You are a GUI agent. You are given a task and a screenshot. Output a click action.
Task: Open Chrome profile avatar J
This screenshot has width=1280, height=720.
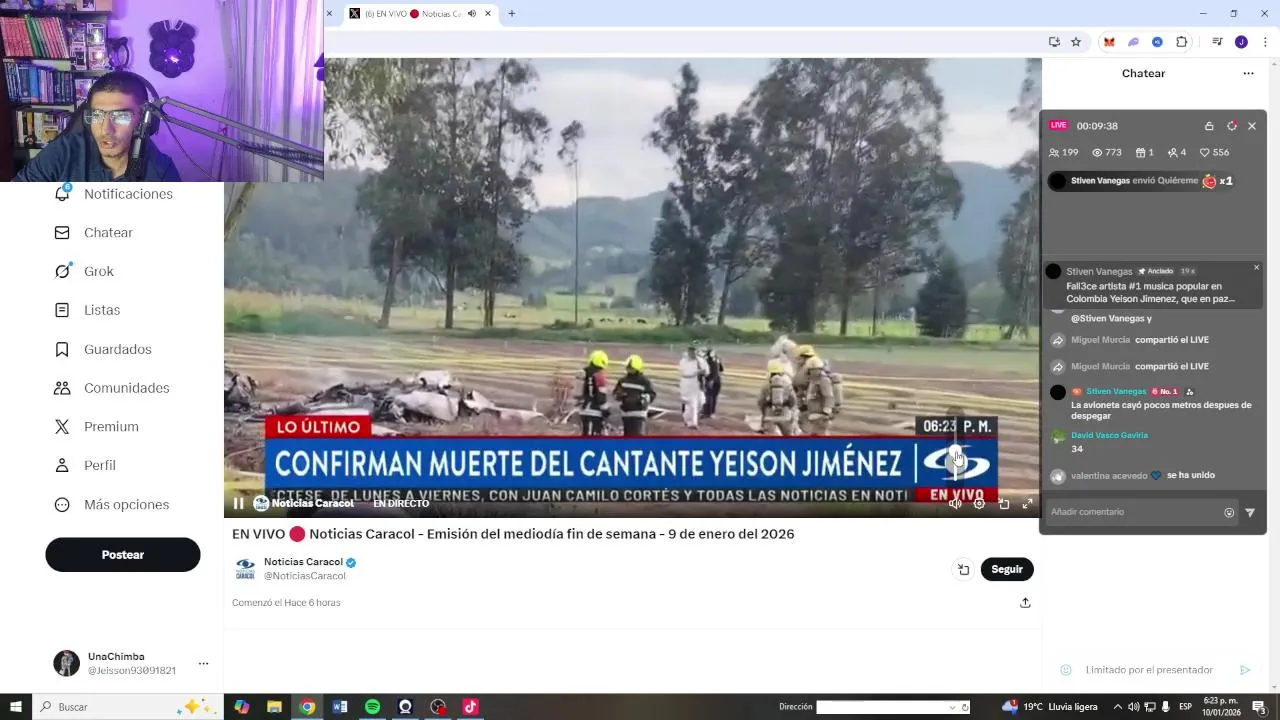click(x=1241, y=42)
